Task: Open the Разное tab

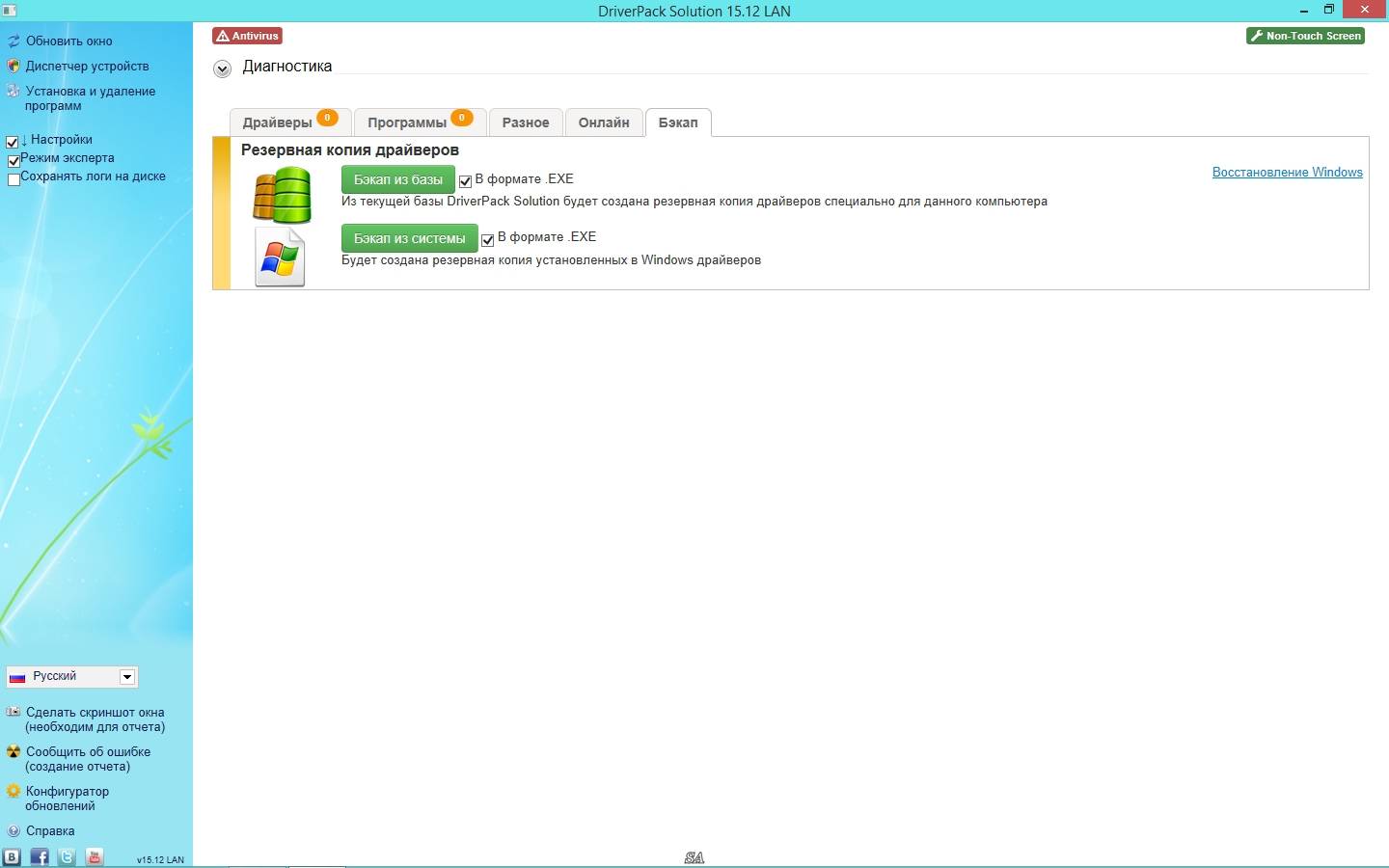Action: pyautogui.click(x=526, y=122)
